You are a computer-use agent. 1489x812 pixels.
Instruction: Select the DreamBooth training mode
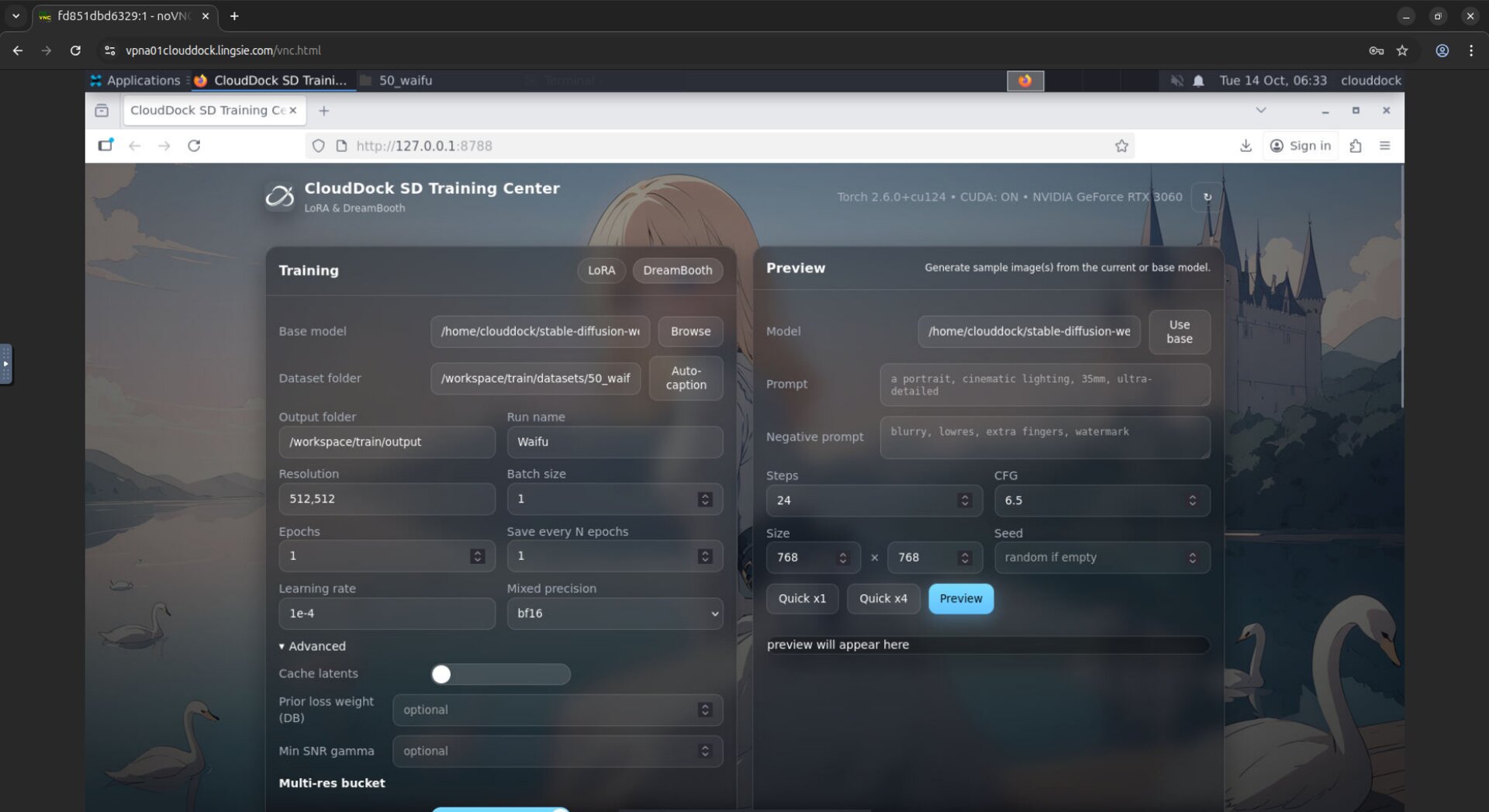tap(677, 270)
